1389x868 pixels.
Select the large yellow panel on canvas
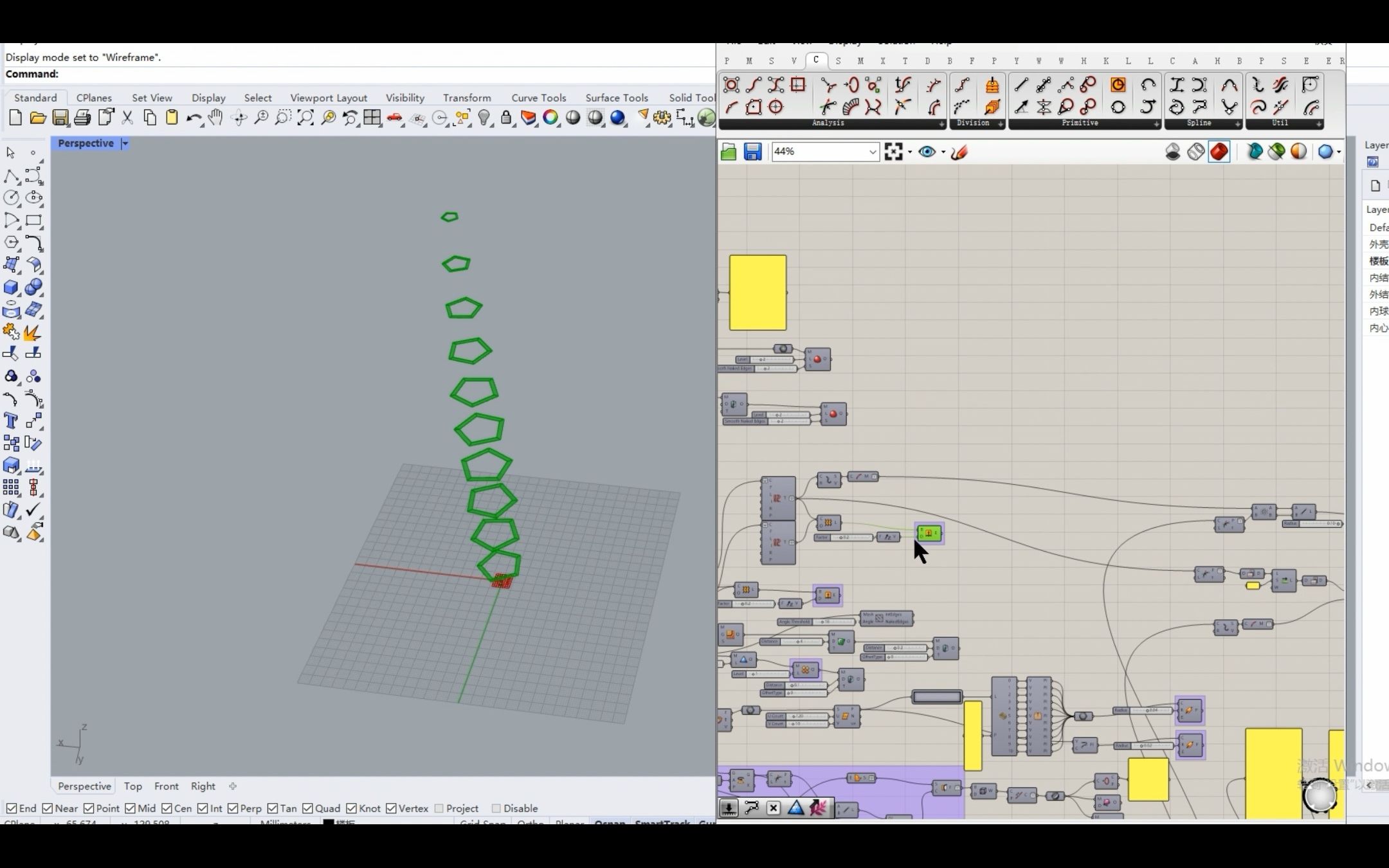pos(758,293)
